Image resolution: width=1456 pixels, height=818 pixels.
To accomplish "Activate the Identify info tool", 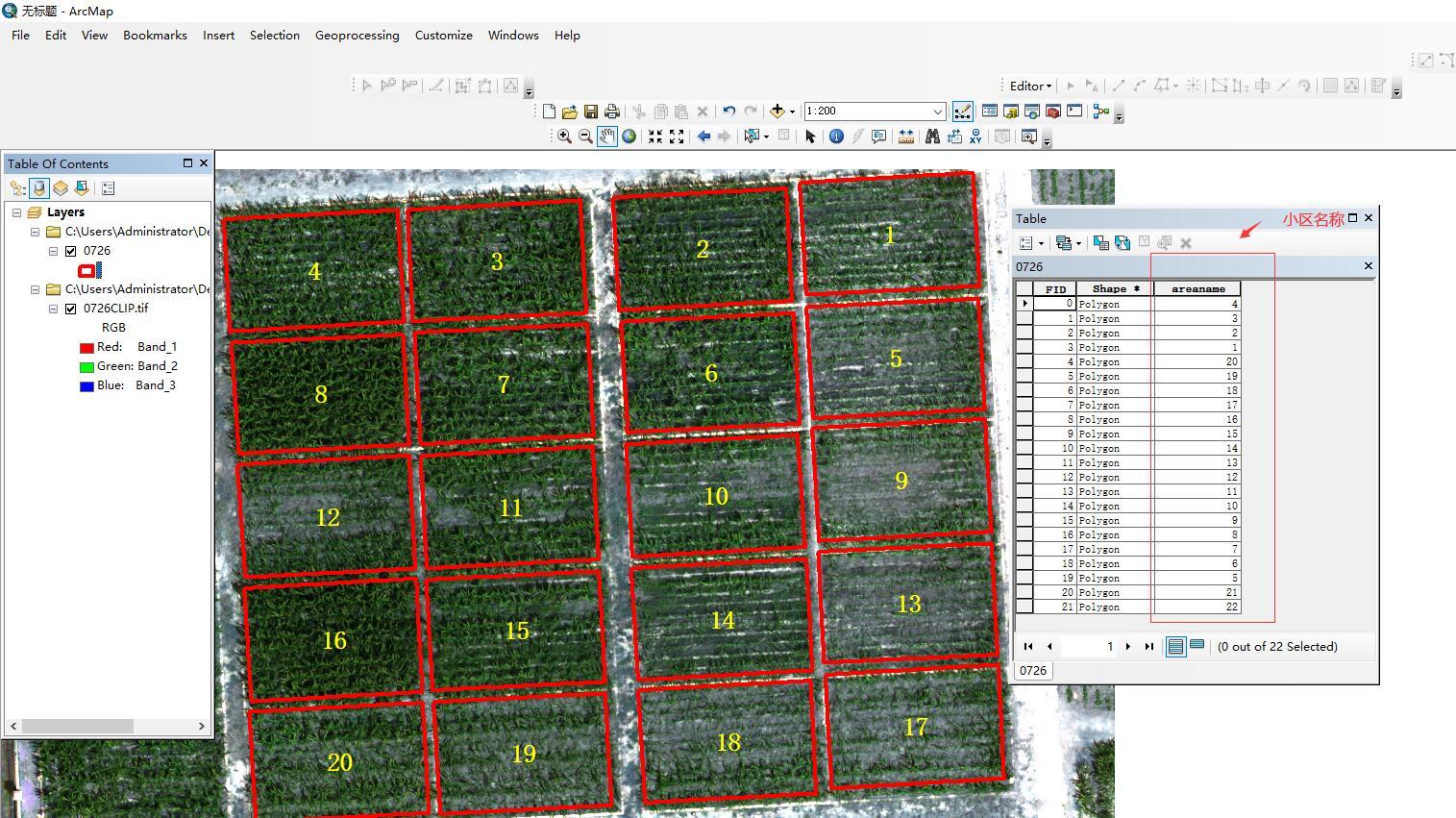I will [x=836, y=136].
